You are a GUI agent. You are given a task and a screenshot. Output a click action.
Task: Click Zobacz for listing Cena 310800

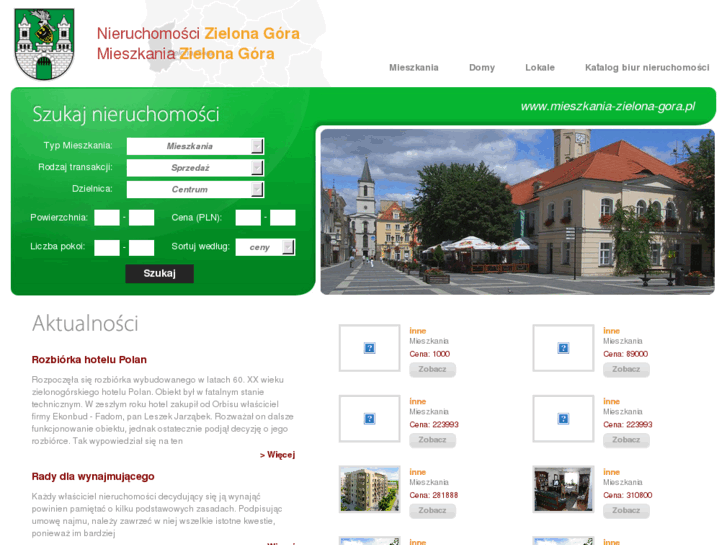(626, 511)
